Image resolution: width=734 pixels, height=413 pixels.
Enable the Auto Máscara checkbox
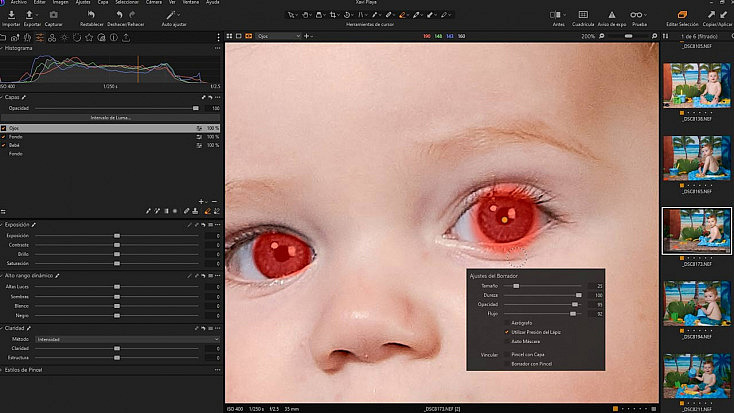[x=506, y=341]
